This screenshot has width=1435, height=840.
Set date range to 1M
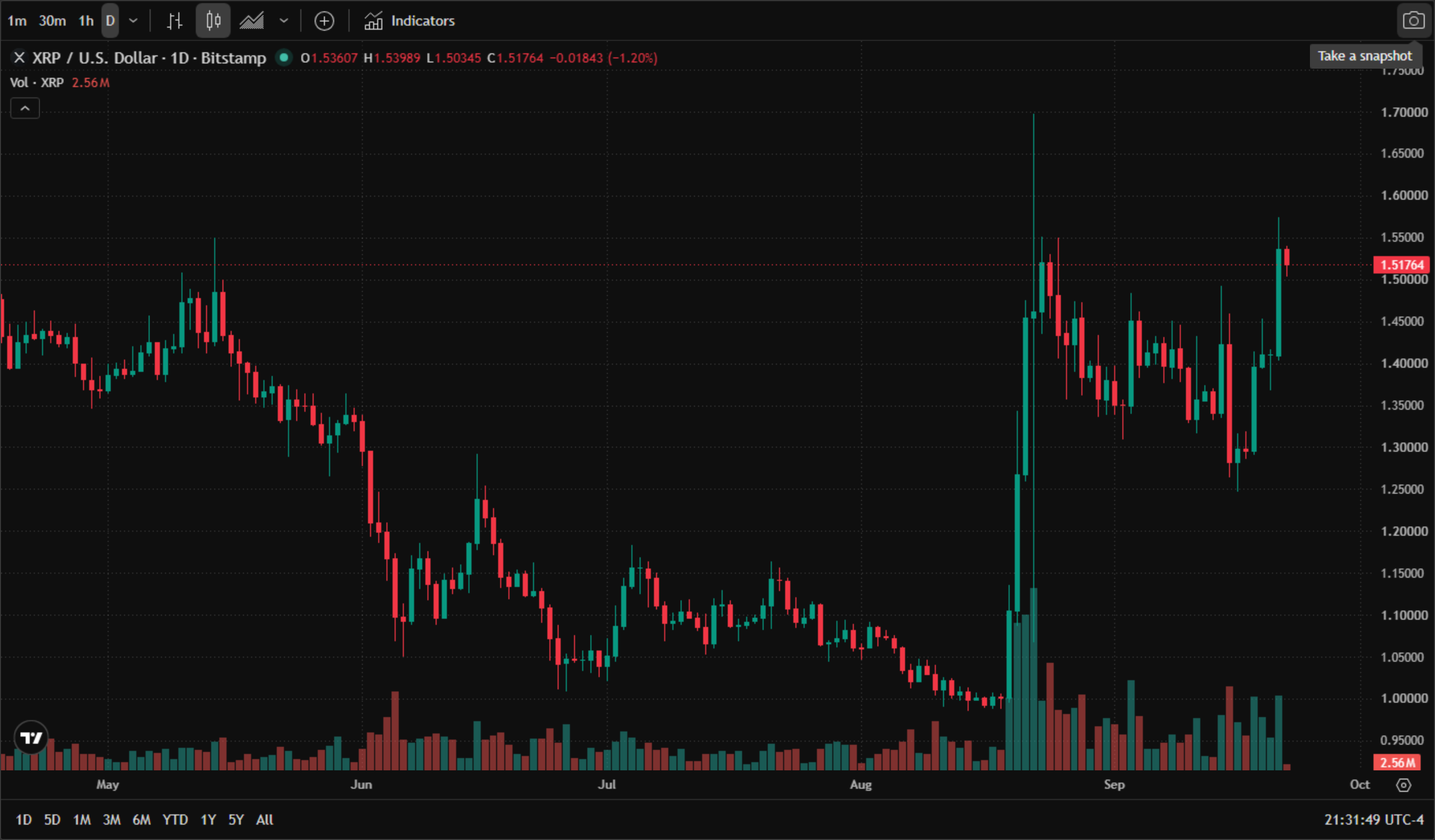[82, 820]
